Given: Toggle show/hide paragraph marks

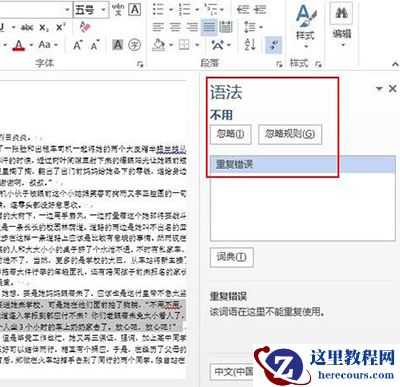Looking at the screenshot, I should [274, 45].
